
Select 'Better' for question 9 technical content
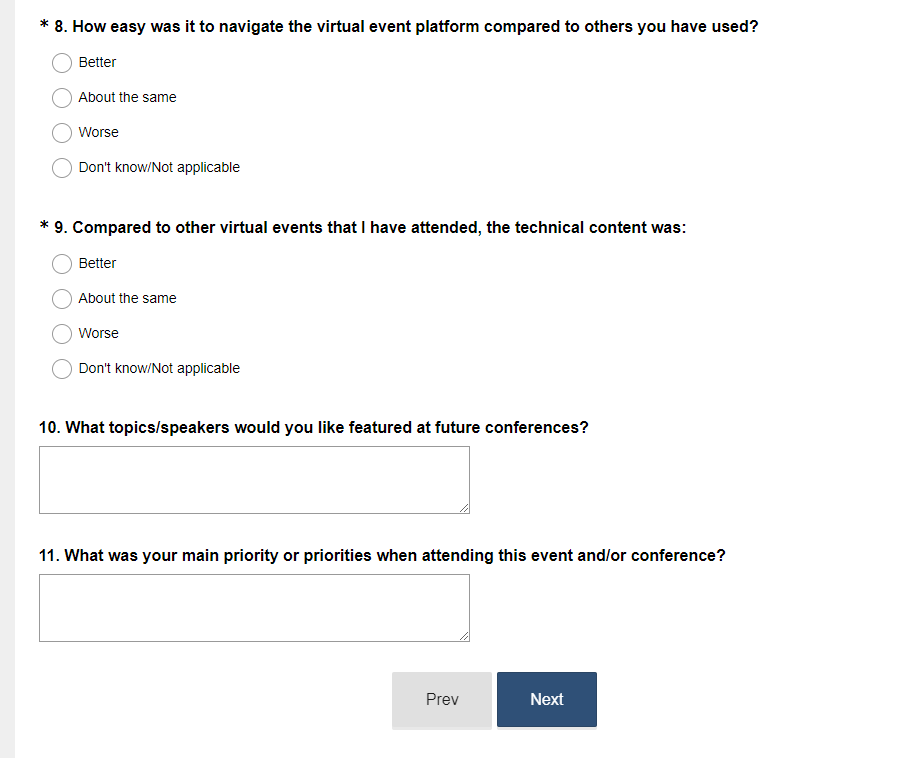click(x=62, y=264)
